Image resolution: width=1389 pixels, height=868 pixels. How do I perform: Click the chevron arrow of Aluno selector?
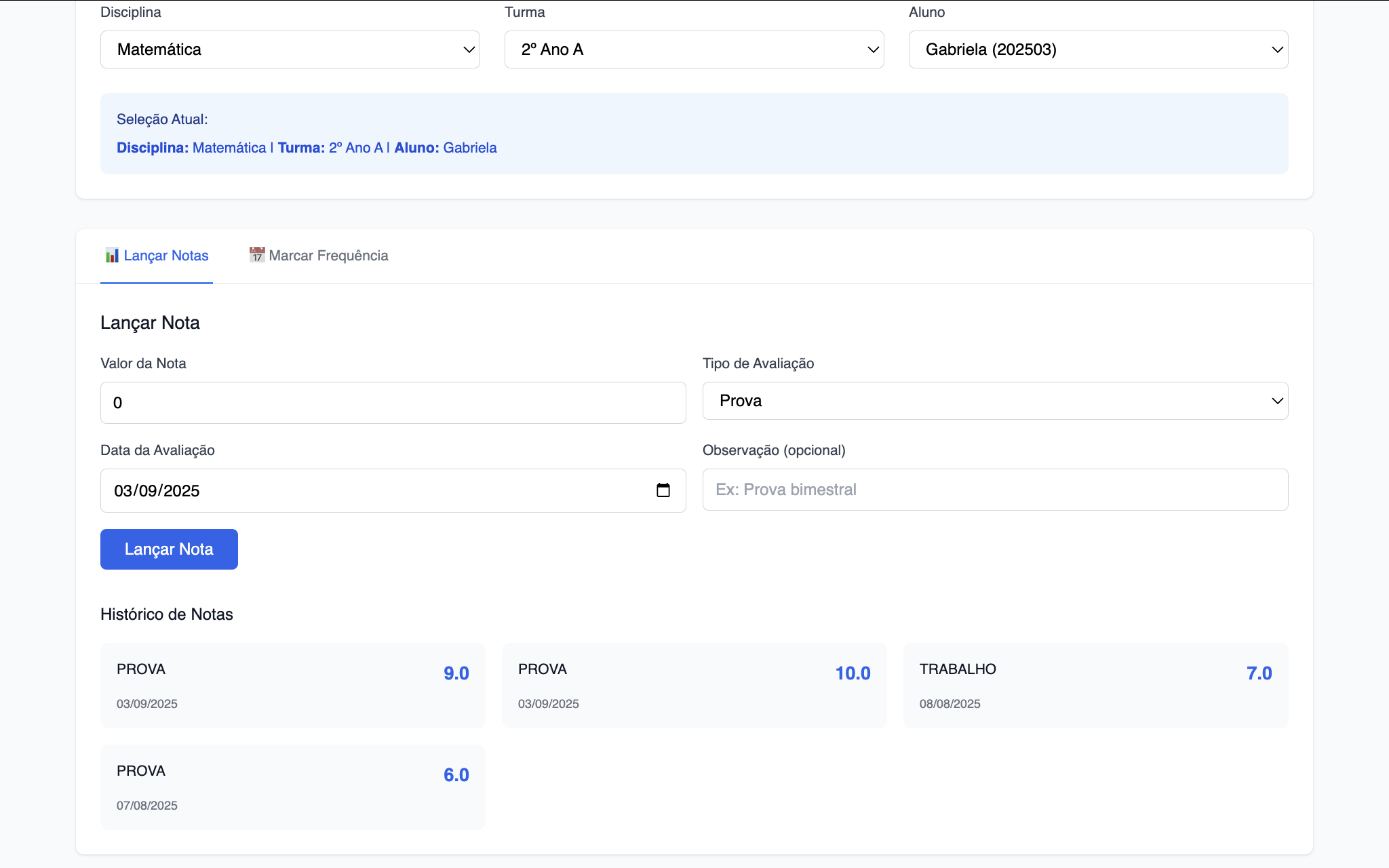pos(1277,50)
